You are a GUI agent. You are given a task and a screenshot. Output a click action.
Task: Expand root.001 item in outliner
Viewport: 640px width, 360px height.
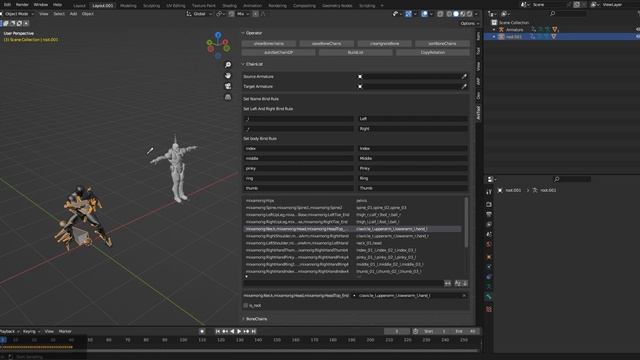(x=494, y=37)
